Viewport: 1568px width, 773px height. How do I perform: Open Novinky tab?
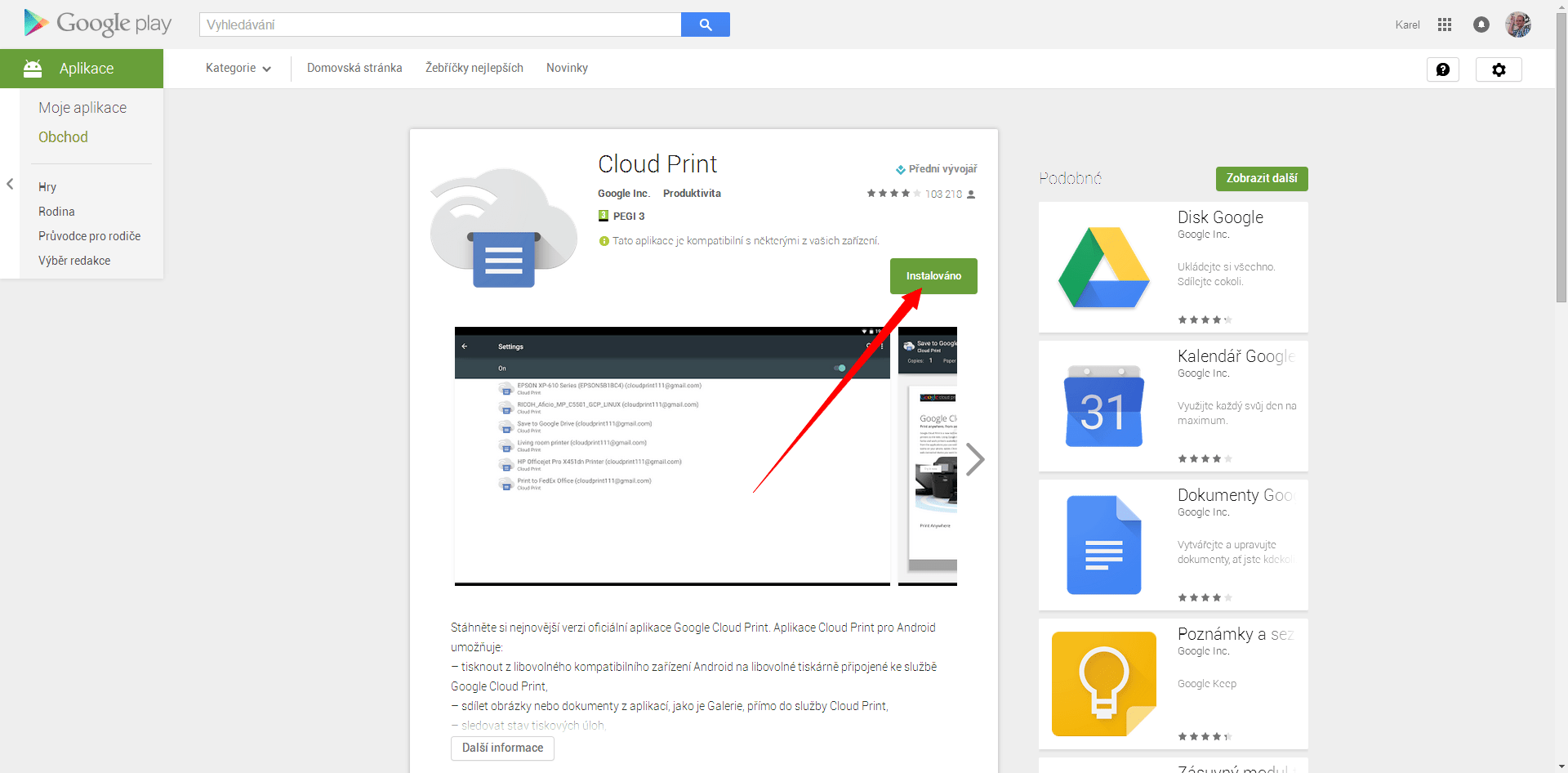567,68
